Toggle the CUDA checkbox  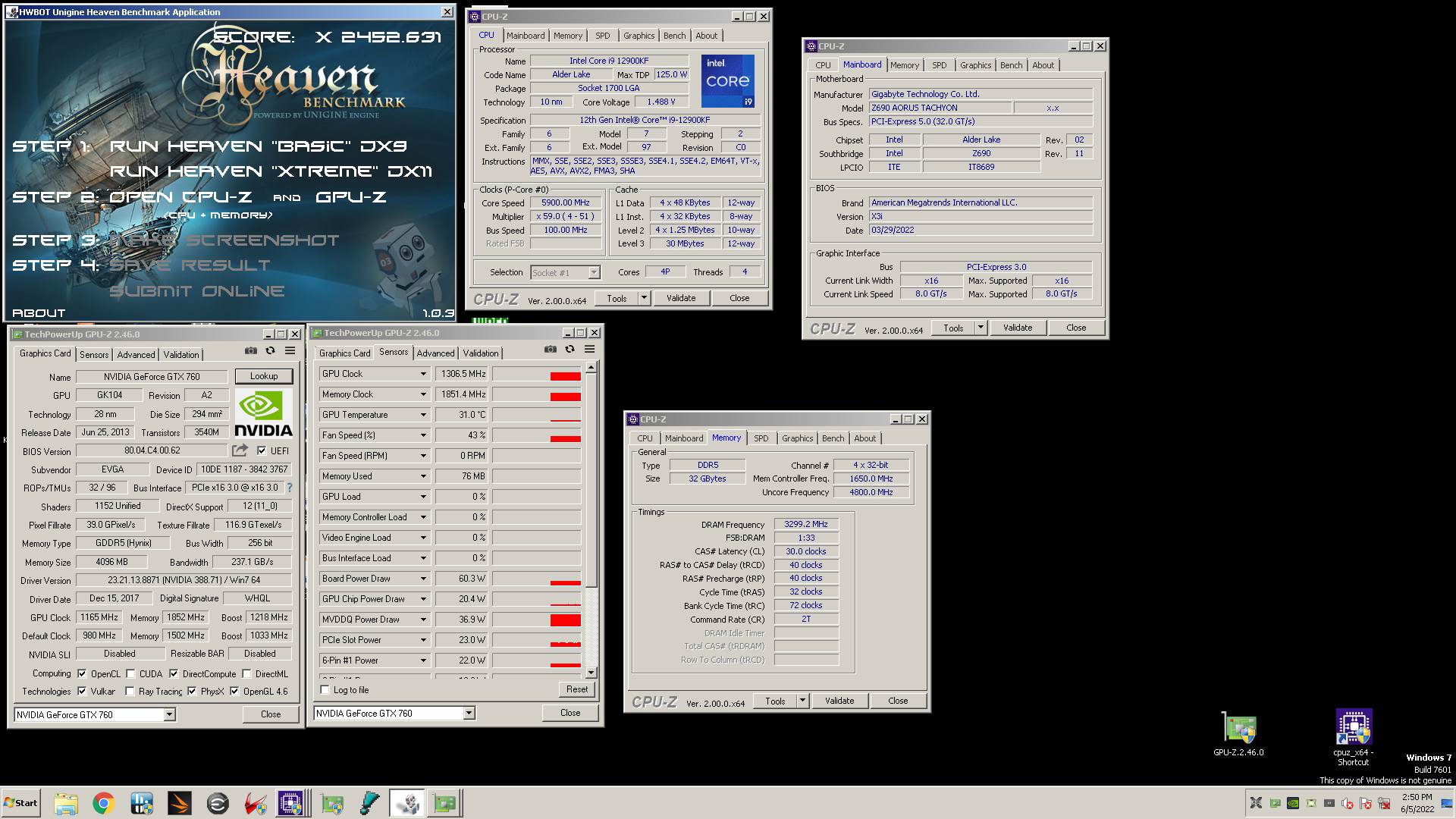click(x=130, y=673)
